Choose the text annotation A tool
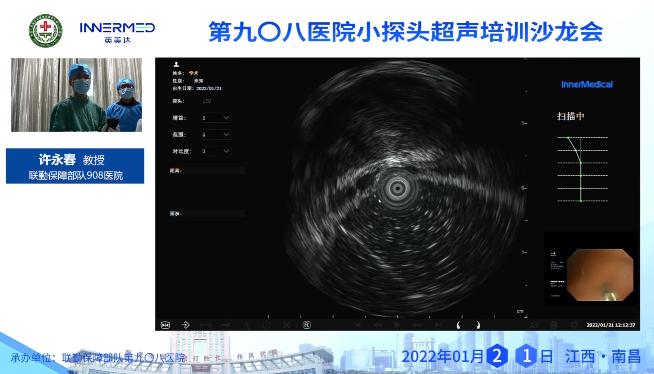 click(x=246, y=325)
